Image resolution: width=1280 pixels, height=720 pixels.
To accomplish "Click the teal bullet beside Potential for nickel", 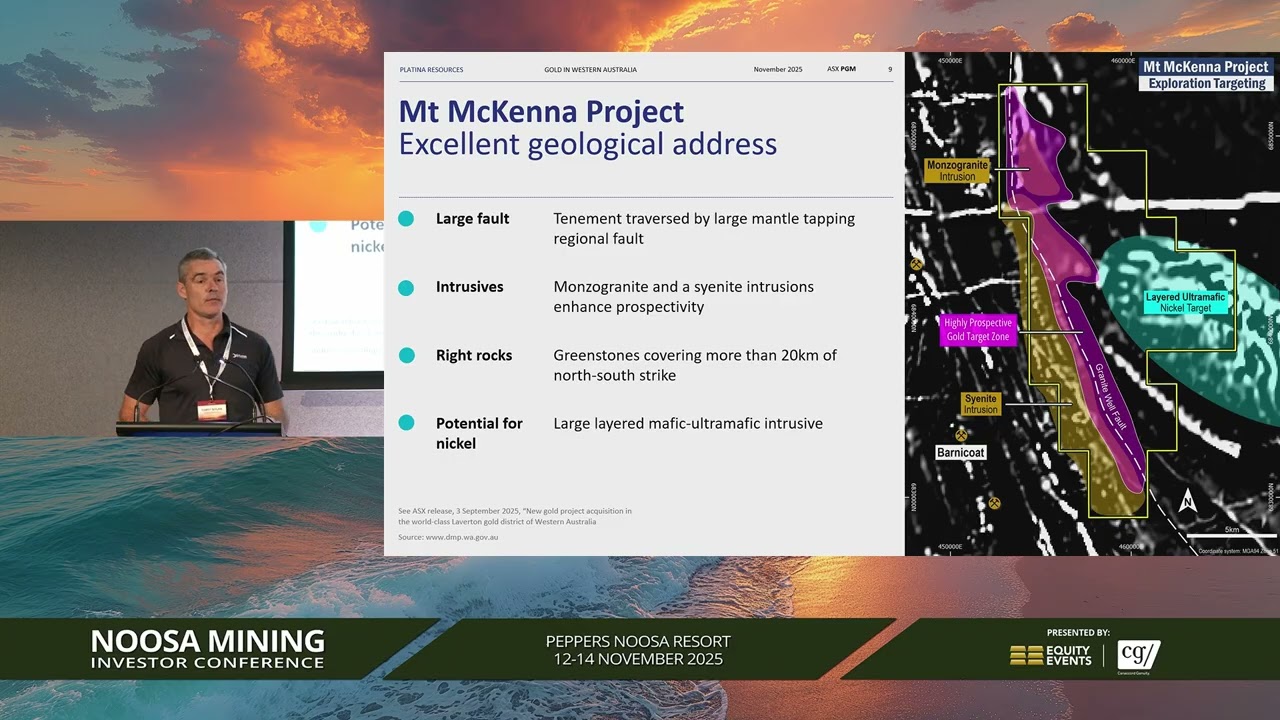I will [x=406, y=423].
